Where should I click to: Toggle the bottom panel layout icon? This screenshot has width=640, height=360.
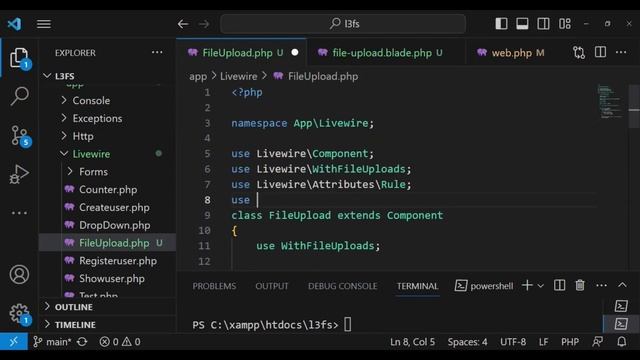coord(522,24)
